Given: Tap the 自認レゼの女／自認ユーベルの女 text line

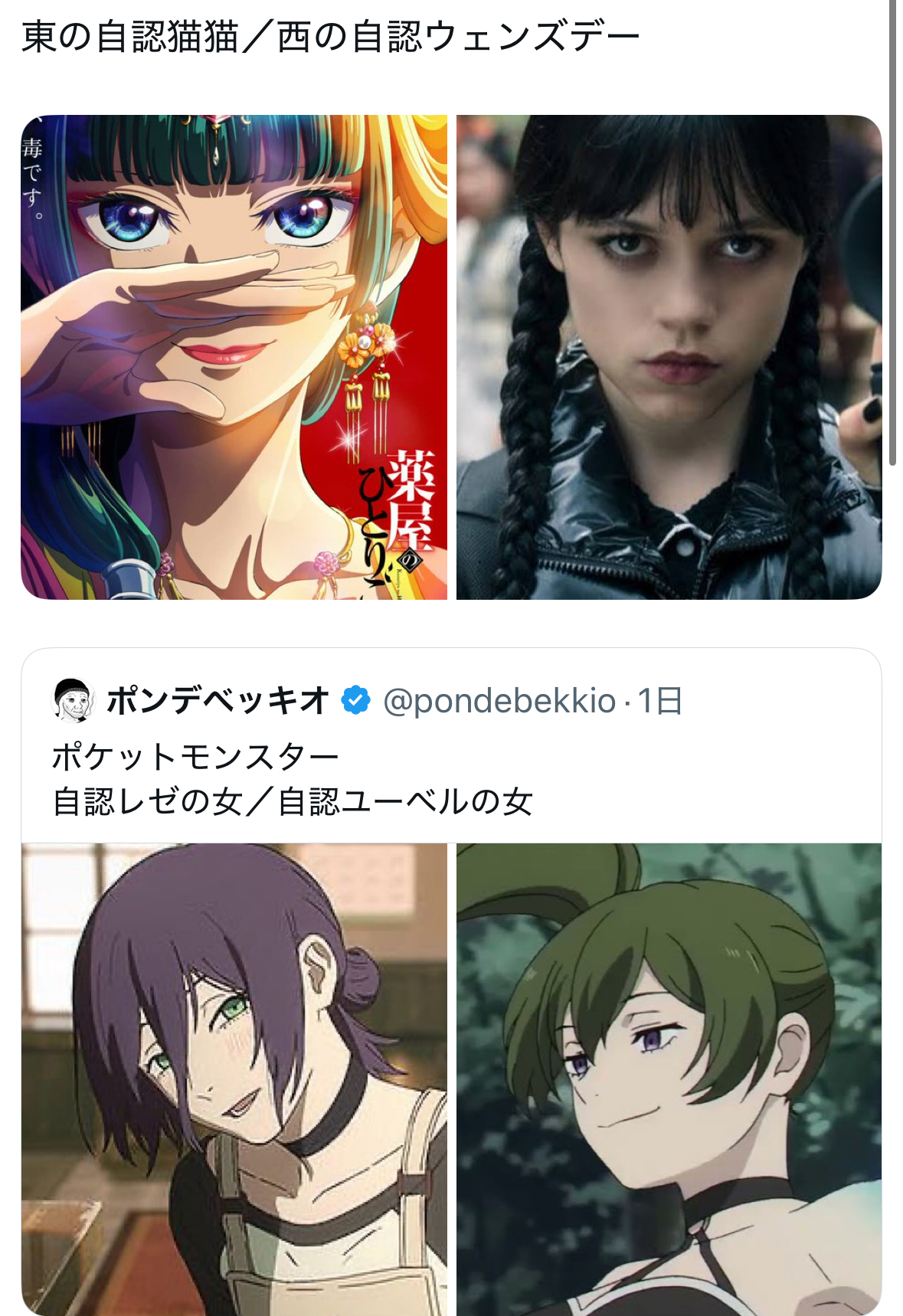Looking at the screenshot, I should pyautogui.click(x=293, y=802).
